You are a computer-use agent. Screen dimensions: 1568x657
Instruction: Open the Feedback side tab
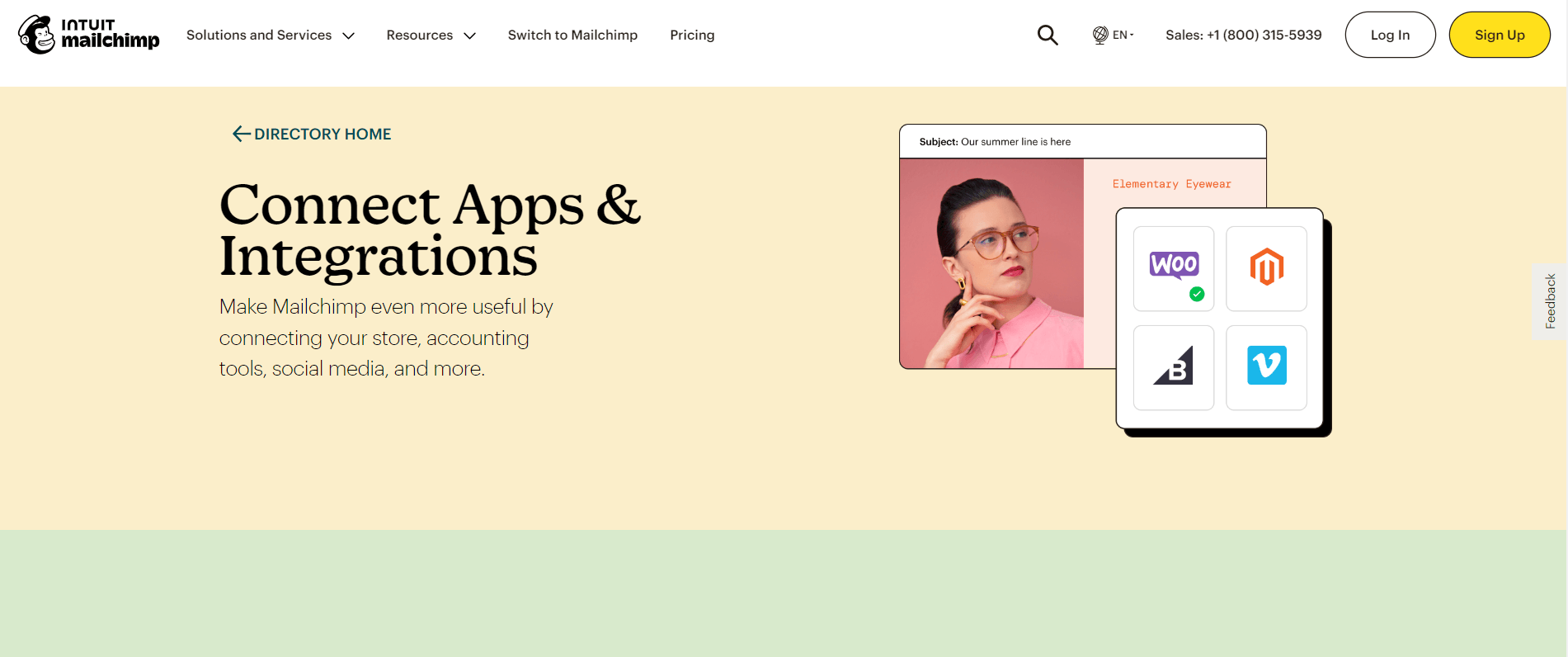[x=1550, y=301]
